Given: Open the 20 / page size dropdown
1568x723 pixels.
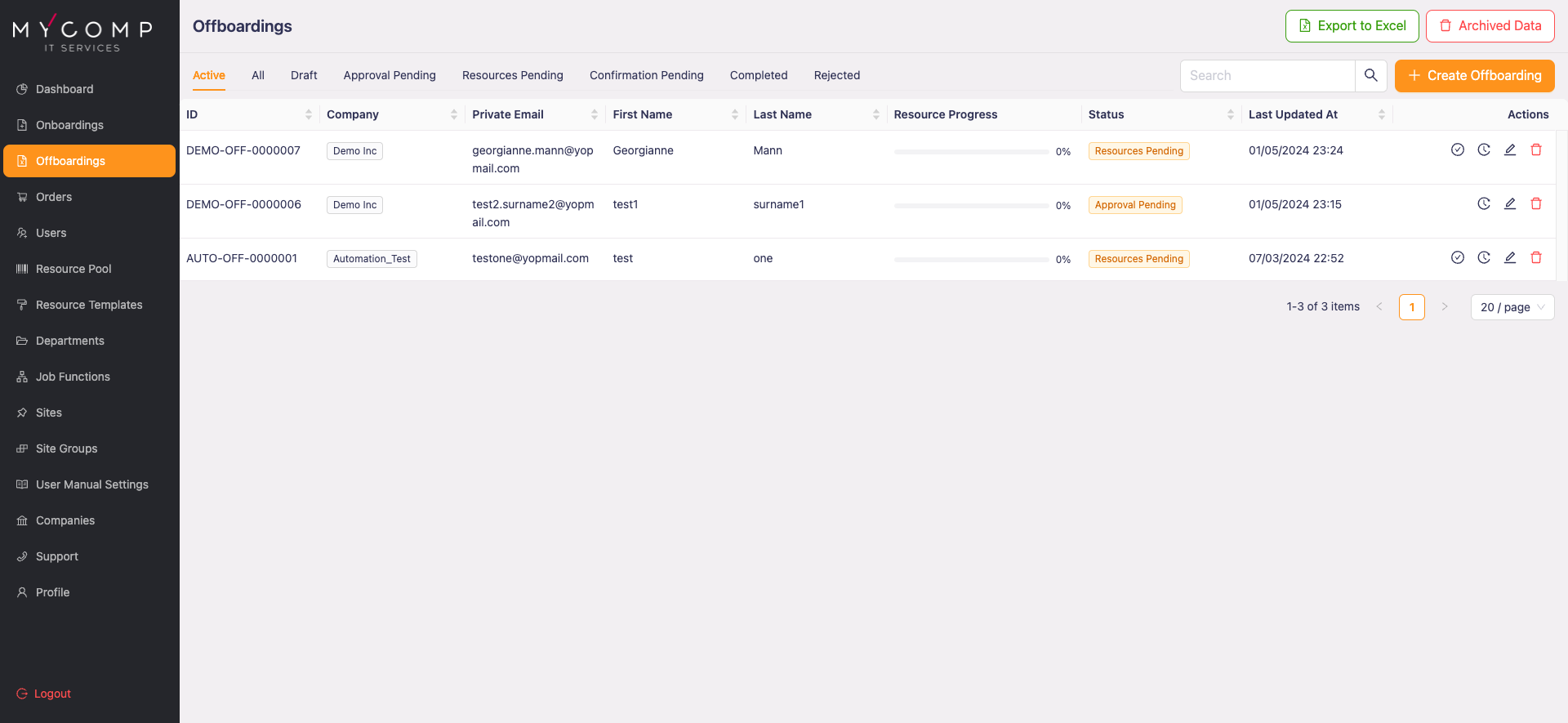Looking at the screenshot, I should [x=1512, y=307].
